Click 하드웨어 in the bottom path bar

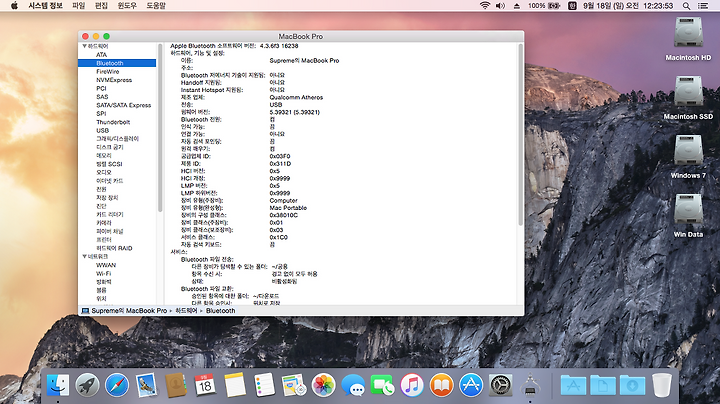point(186,310)
